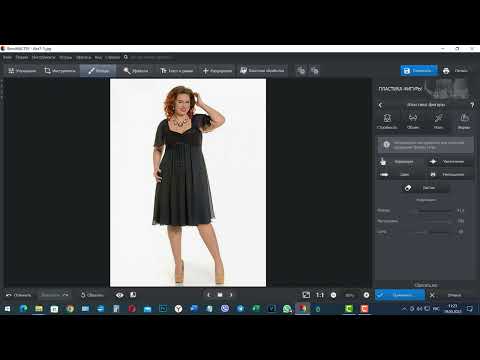This screenshot has width=480, height=360.
Task: Select the Volume bust mode icon
Action: point(413,121)
